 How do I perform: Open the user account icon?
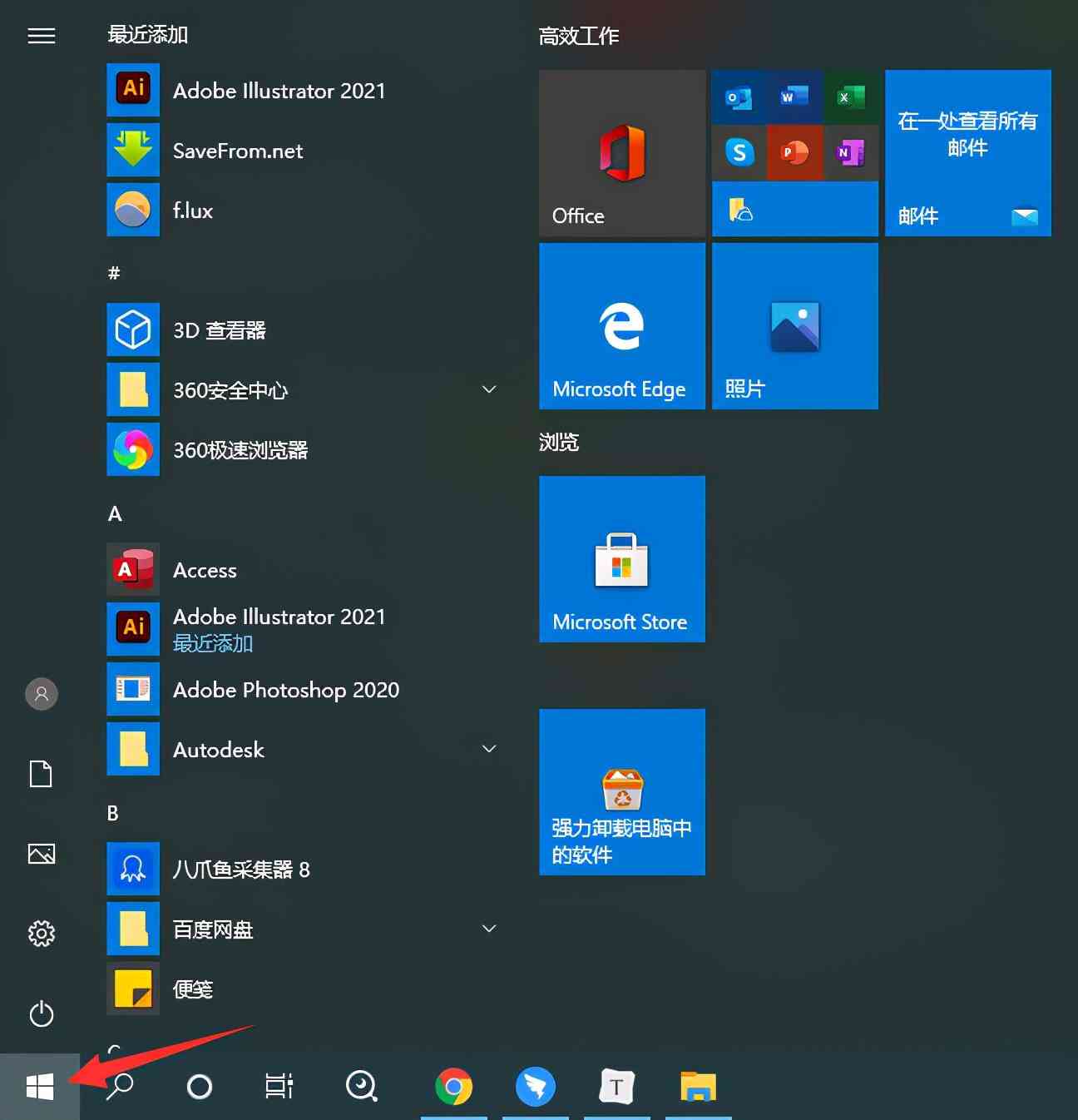click(x=42, y=693)
